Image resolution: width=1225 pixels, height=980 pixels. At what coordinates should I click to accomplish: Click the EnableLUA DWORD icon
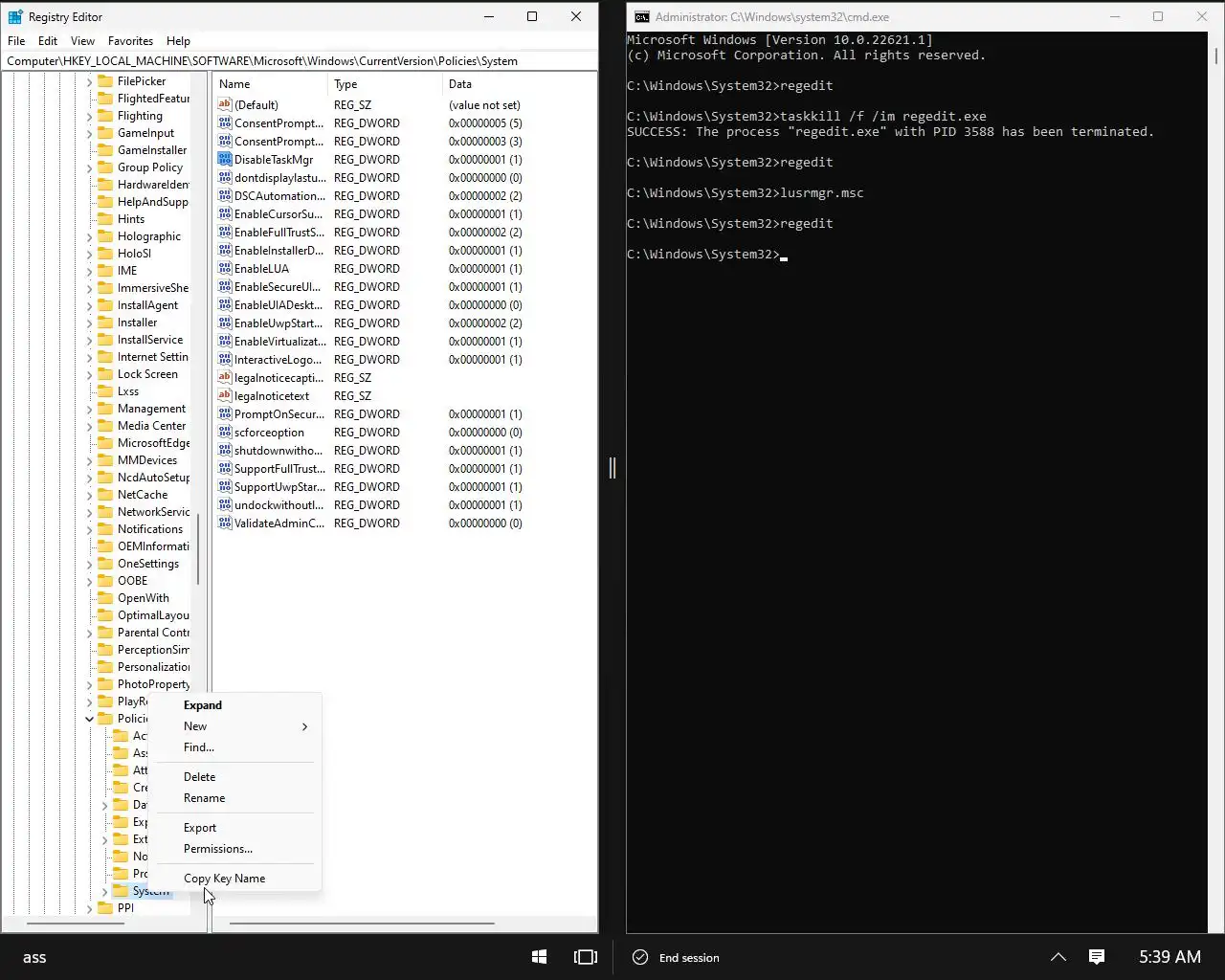pyautogui.click(x=225, y=268)
